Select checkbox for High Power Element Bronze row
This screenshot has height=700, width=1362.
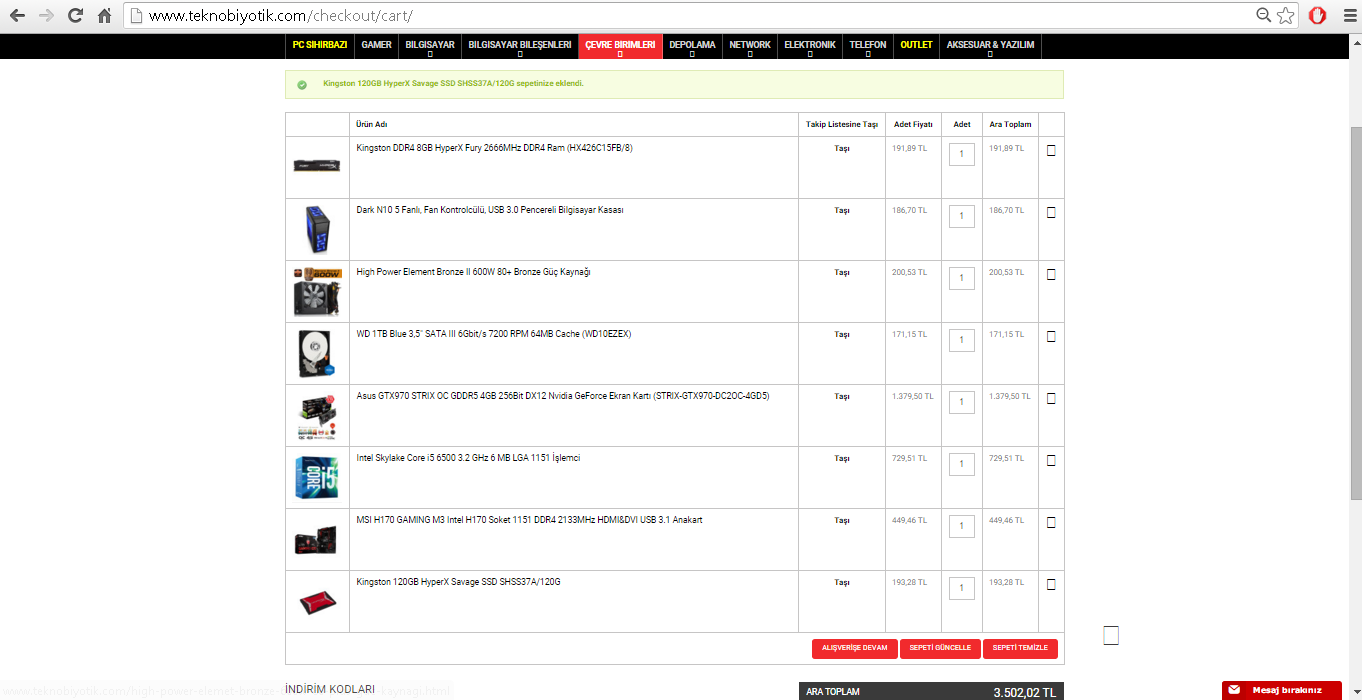click(x=1051, y=274)
